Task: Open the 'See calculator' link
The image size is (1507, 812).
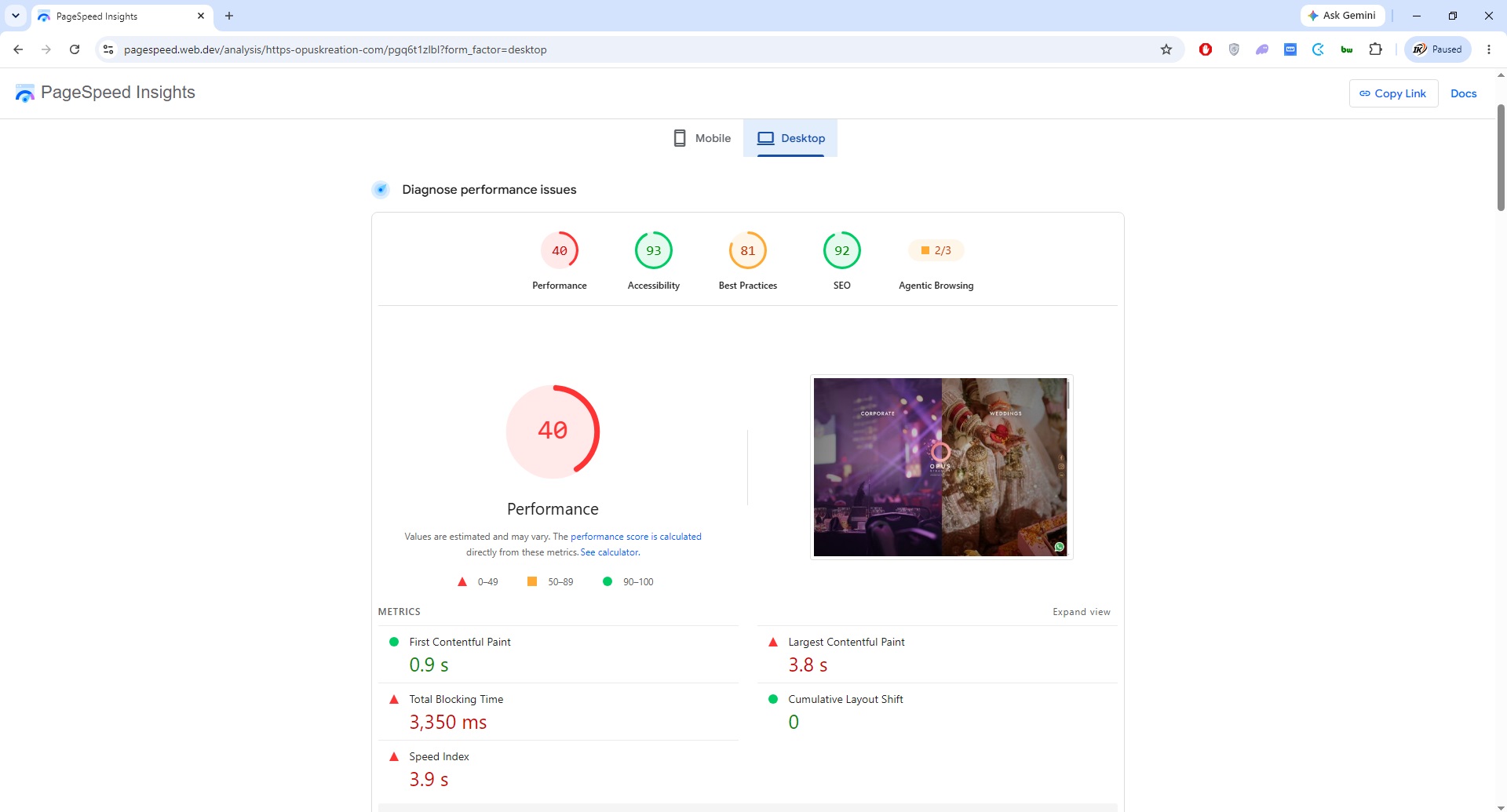Action: pyautogui.click(x=610, y=552)
